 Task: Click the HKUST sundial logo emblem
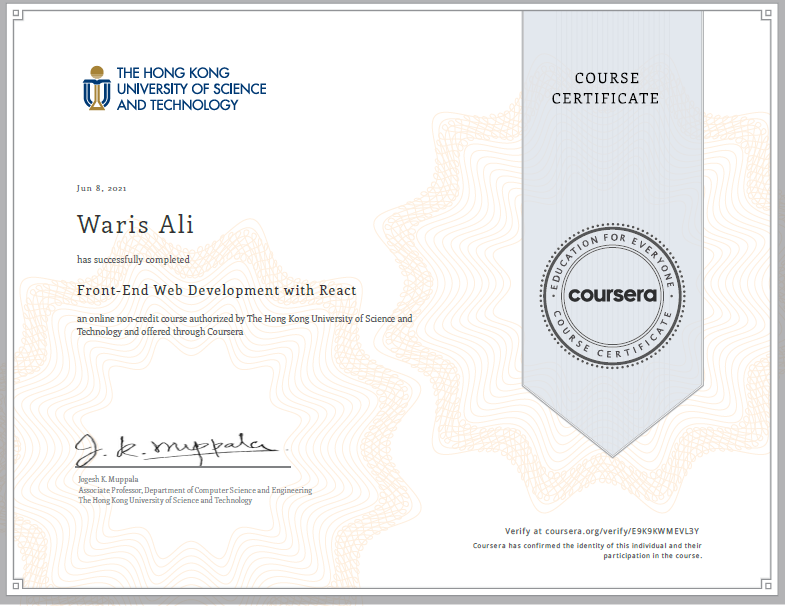[x=97, y=88]
